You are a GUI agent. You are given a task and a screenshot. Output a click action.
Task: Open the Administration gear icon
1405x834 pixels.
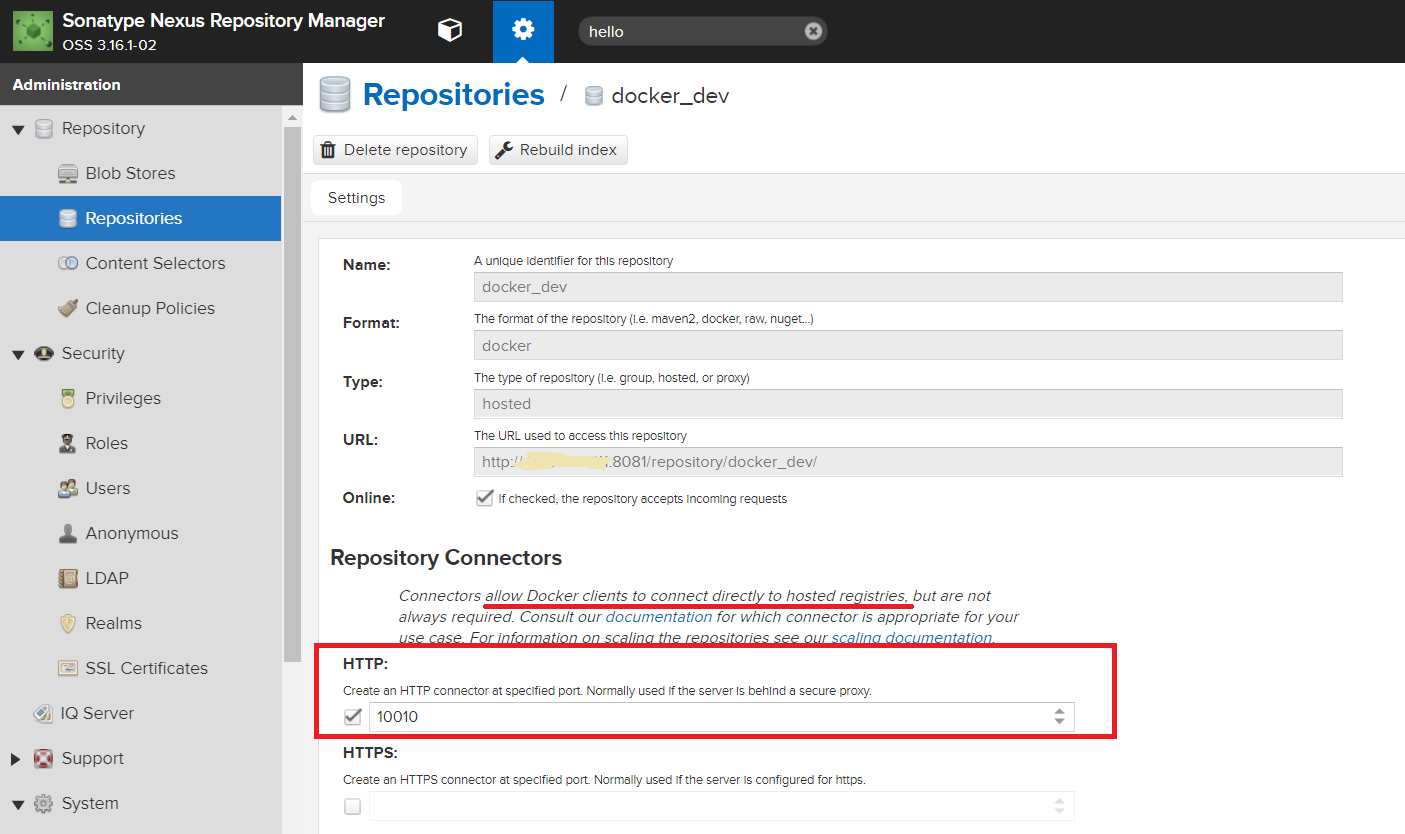coord(523,31)
